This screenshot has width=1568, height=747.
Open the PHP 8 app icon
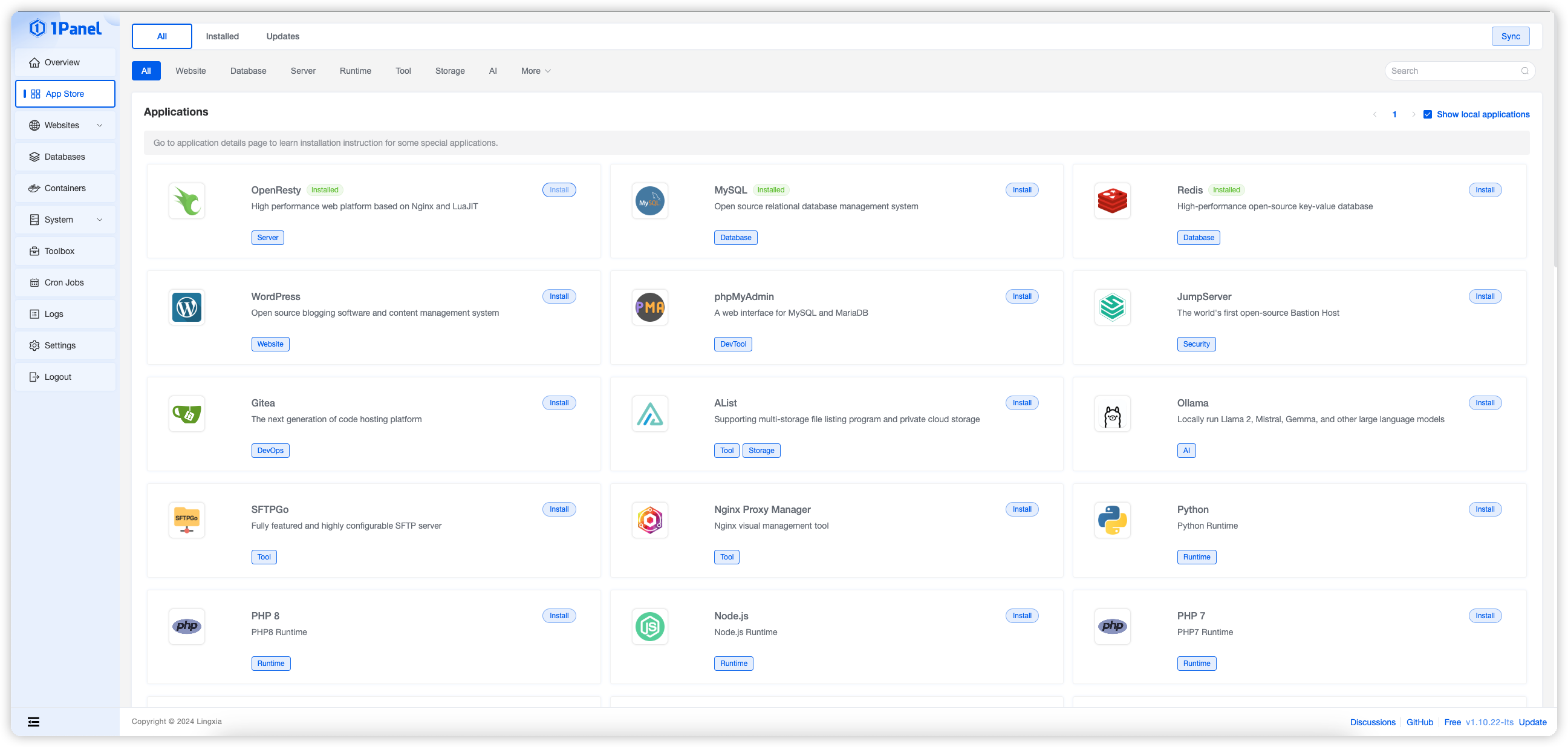[x=187, y=627]
